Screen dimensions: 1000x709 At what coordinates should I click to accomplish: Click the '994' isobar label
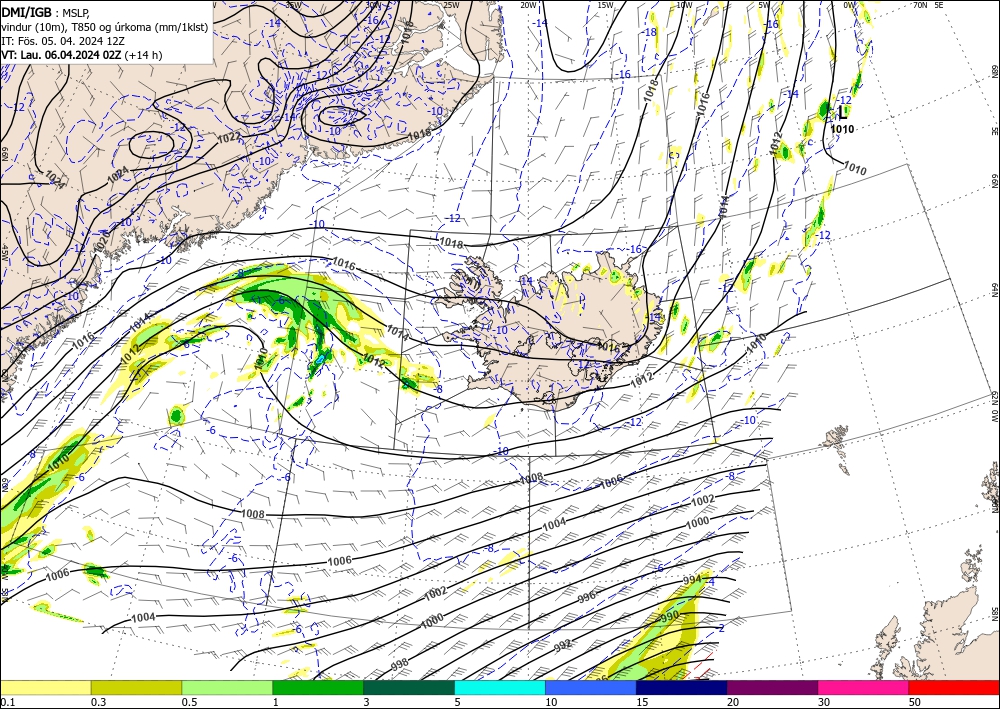[692, 580]
